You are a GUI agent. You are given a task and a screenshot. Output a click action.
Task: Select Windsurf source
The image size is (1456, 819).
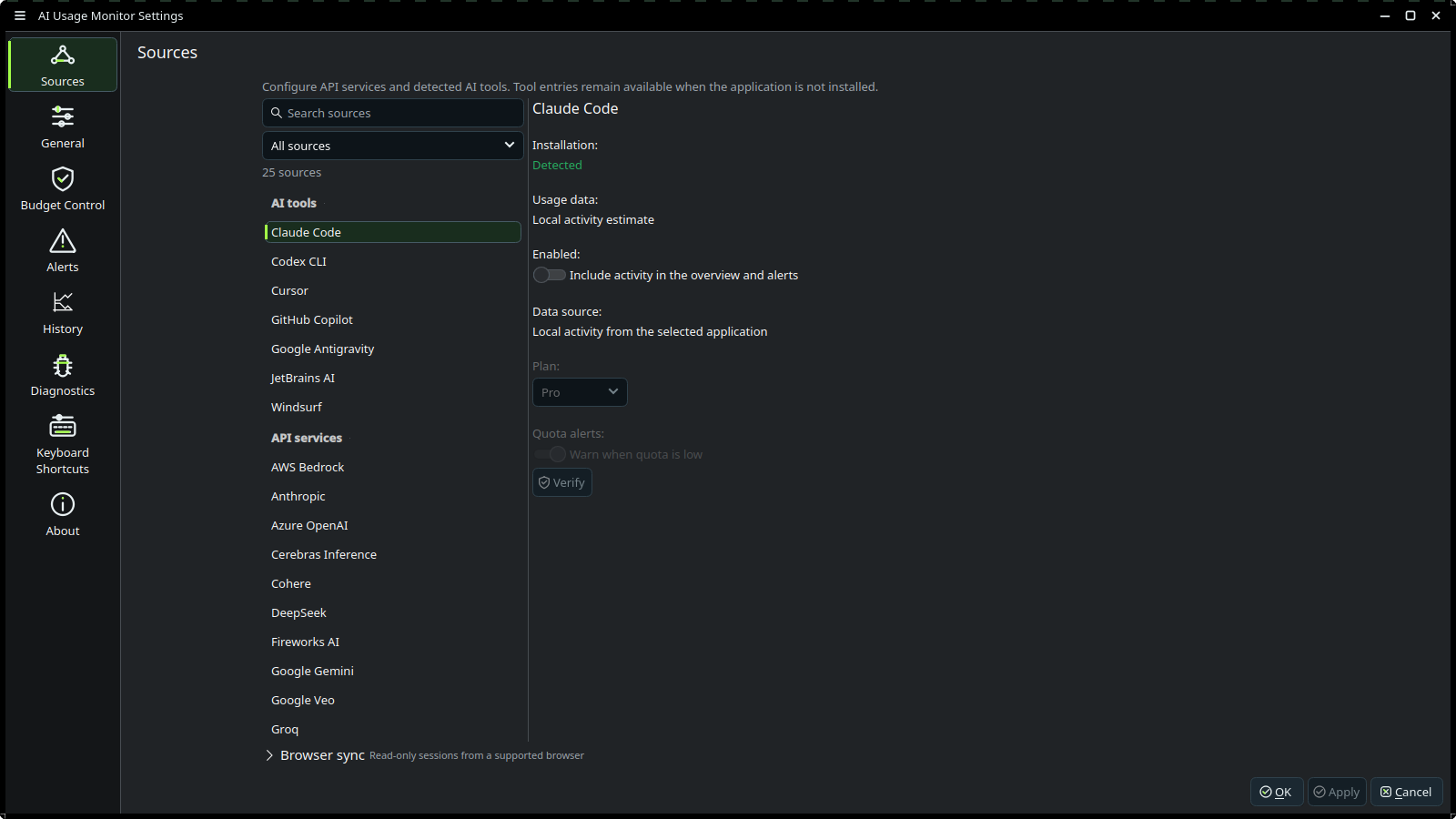click(392, 407)
